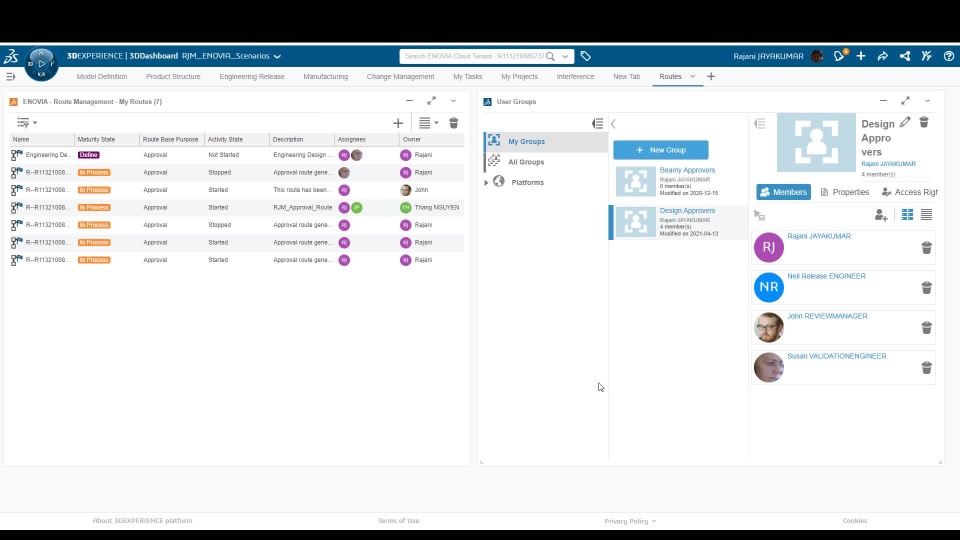Image resolution: width=960 pixels, height=540 pixels.
Task: Open the Privacy Policy dropdown
Action: coord(630,521)
